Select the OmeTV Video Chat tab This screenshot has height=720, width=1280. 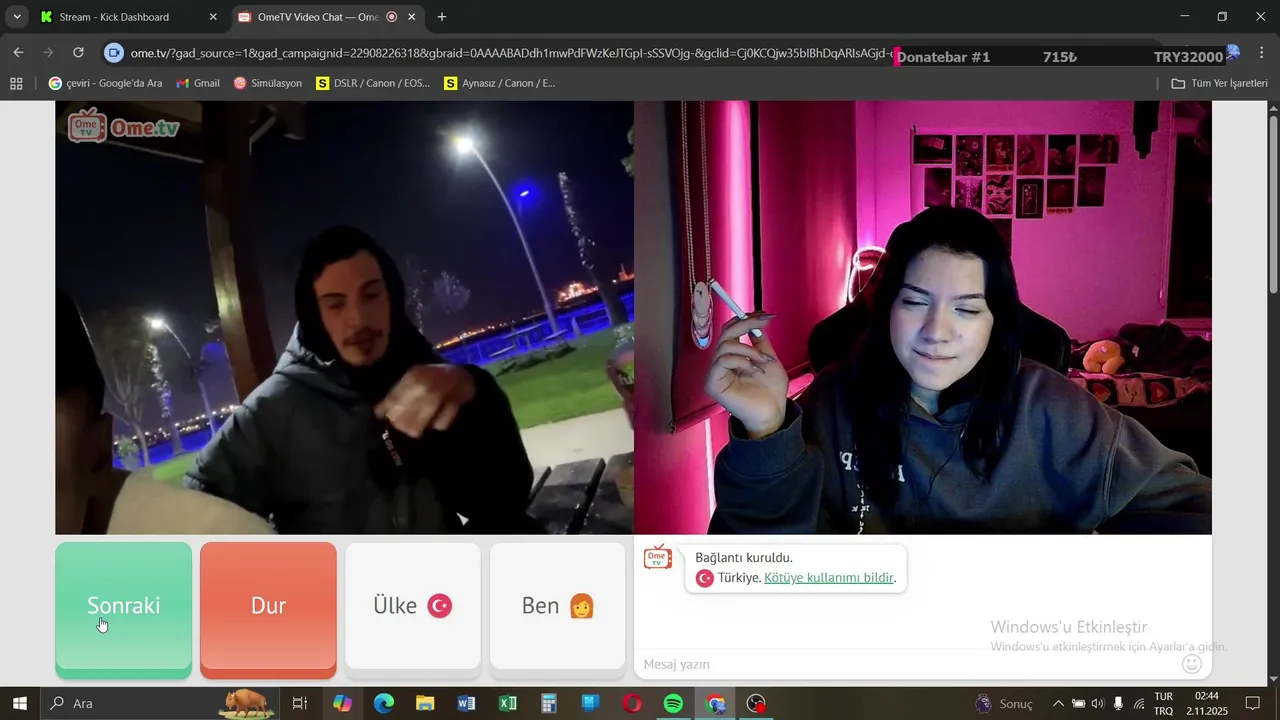[x=316, y=17]
